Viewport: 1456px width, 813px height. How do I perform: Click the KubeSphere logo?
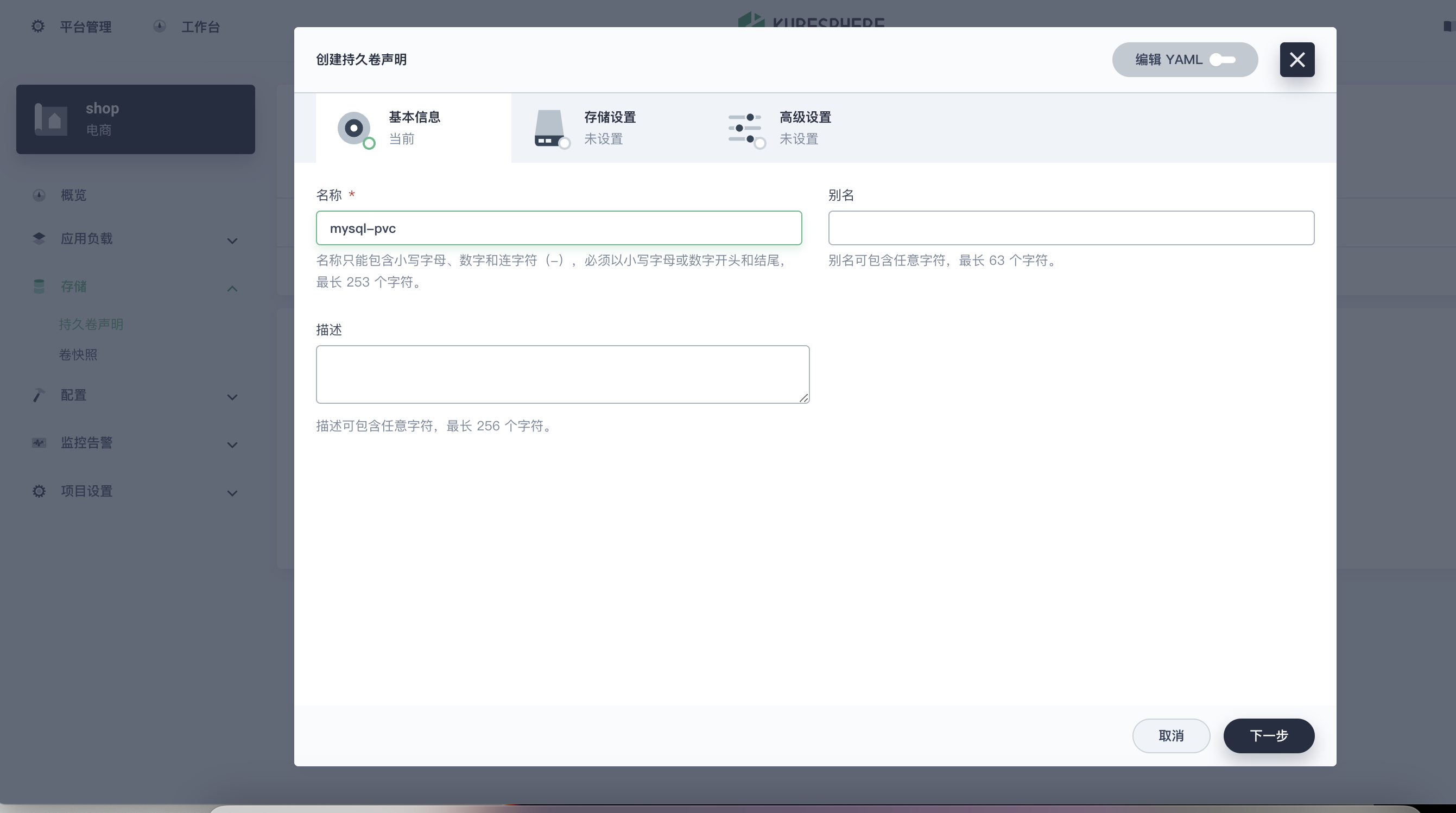pyautogui.click(x=812, y=20)
